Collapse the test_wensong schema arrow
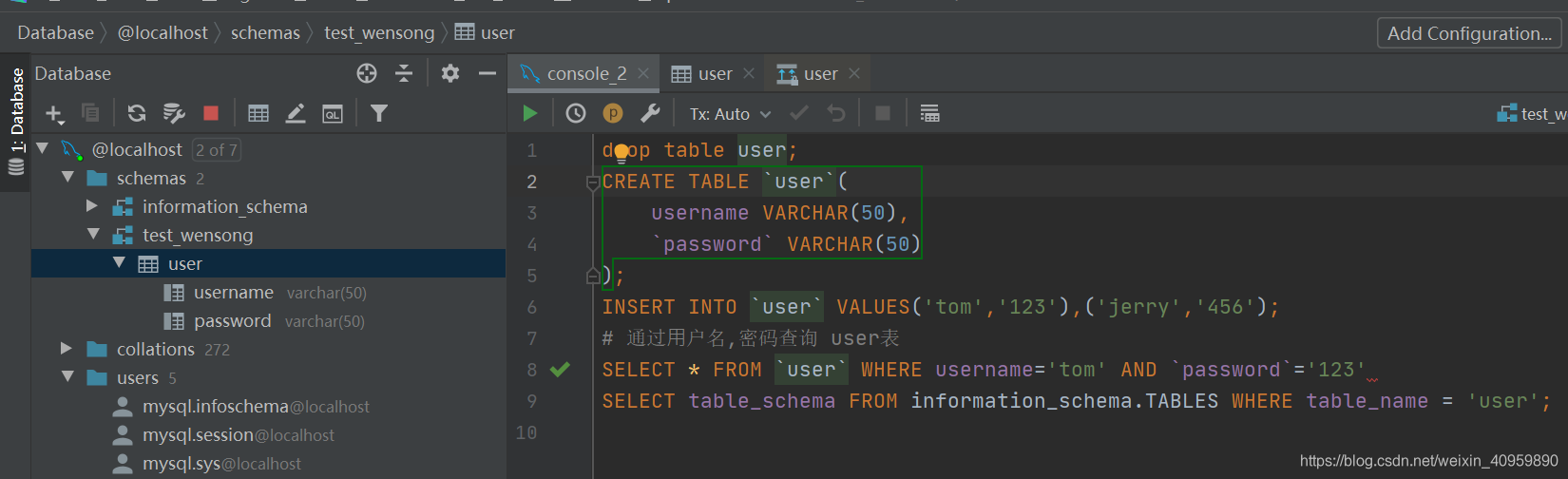The width and height of the screenshot is (1568, 479). point(93,234)
